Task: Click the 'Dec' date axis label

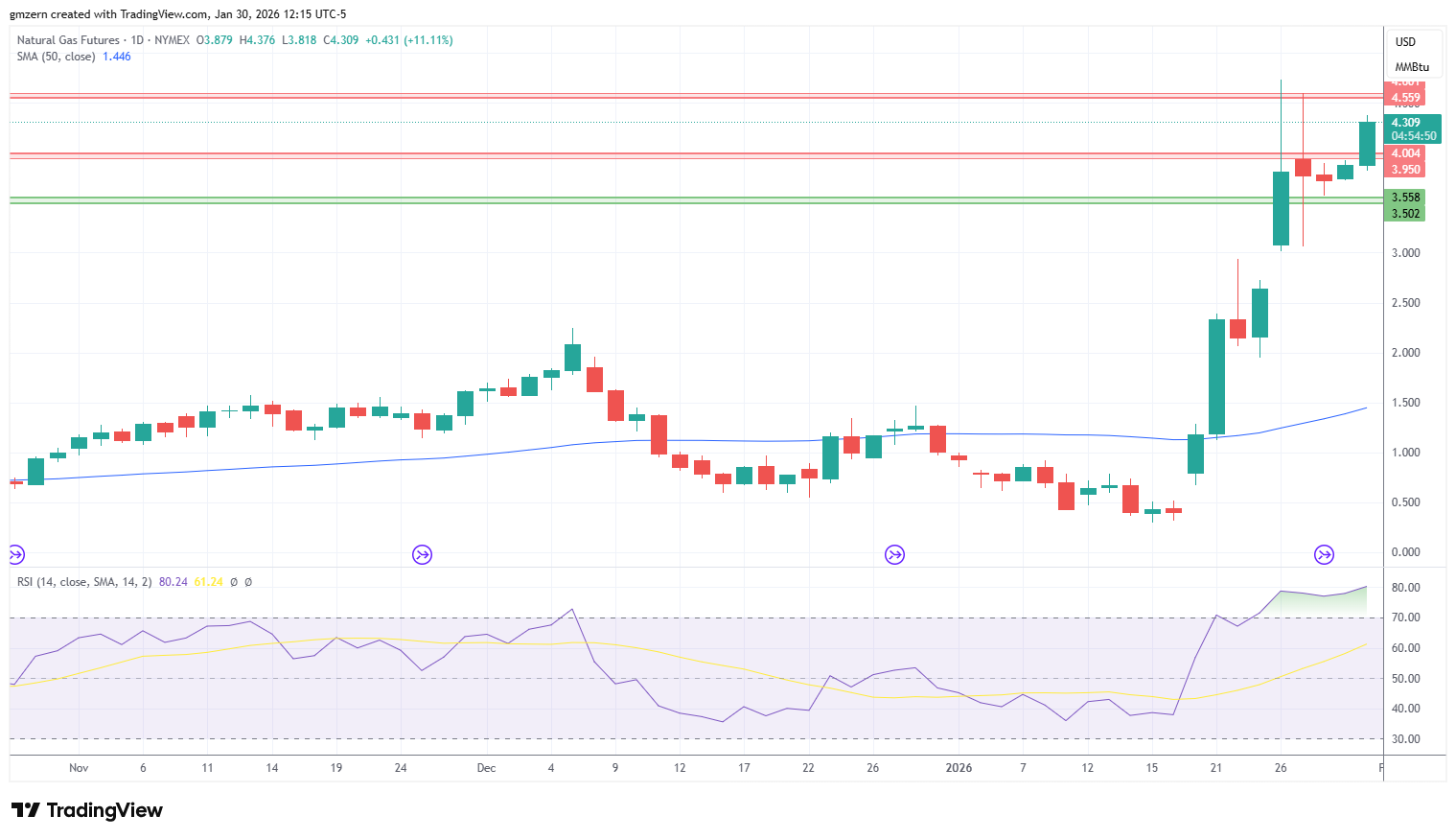Action: click(x=486, y=768)
